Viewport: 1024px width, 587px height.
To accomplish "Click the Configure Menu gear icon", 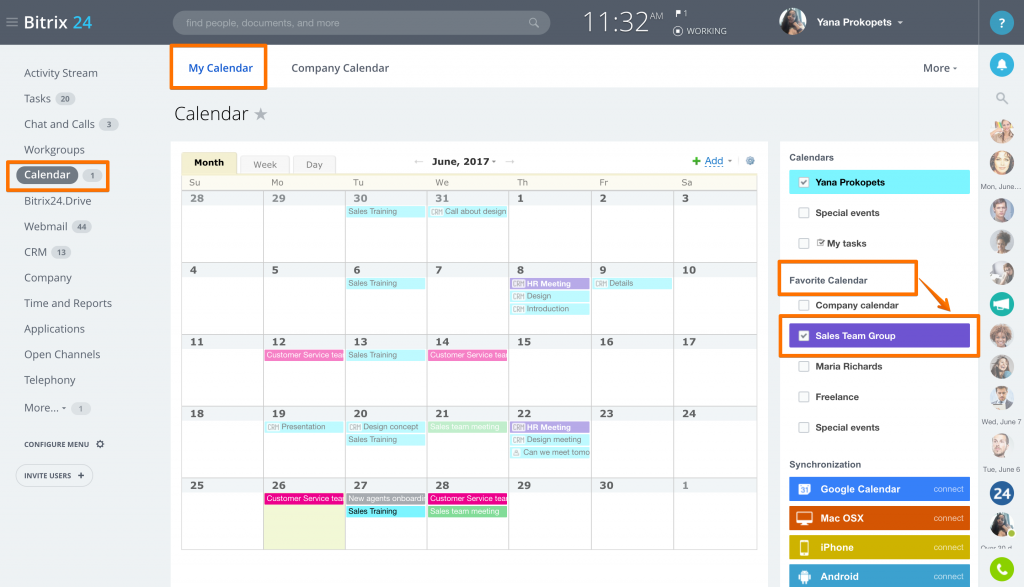I will tap(100, 444).
